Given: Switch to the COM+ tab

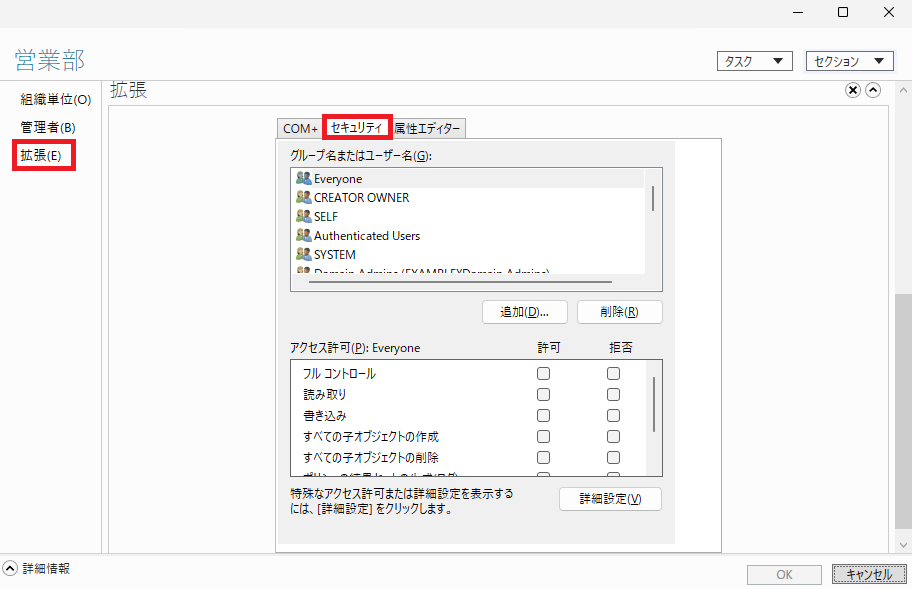Looking at the screenshot, I should pyautogui.click(x=300, y=128).
